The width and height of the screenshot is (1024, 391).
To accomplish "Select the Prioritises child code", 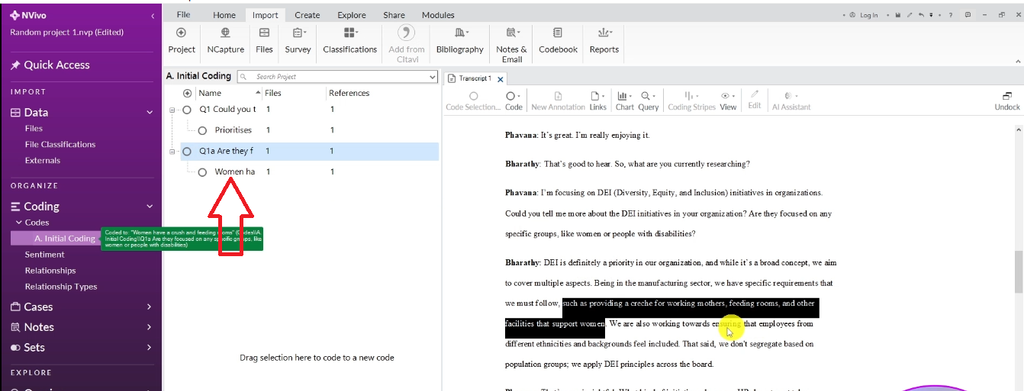I will point(233,130).
